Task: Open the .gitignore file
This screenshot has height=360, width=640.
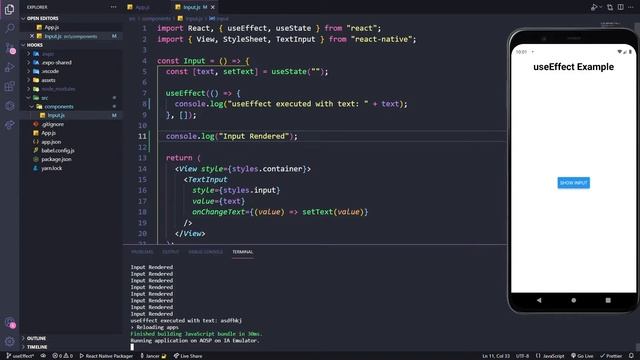Action: pos(53,124)
